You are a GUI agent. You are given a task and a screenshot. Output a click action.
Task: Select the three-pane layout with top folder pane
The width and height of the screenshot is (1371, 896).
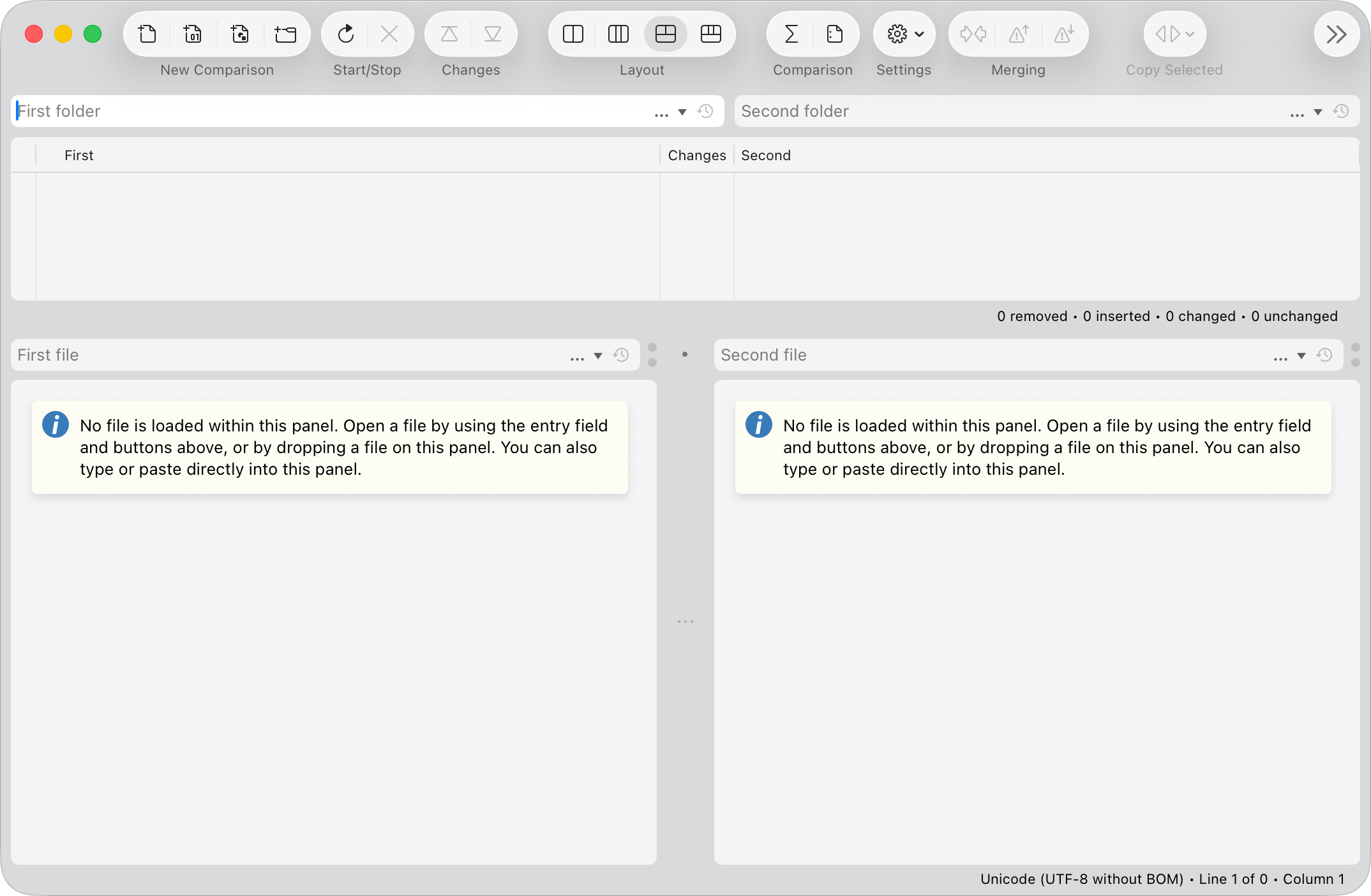(x=711, y=34)
